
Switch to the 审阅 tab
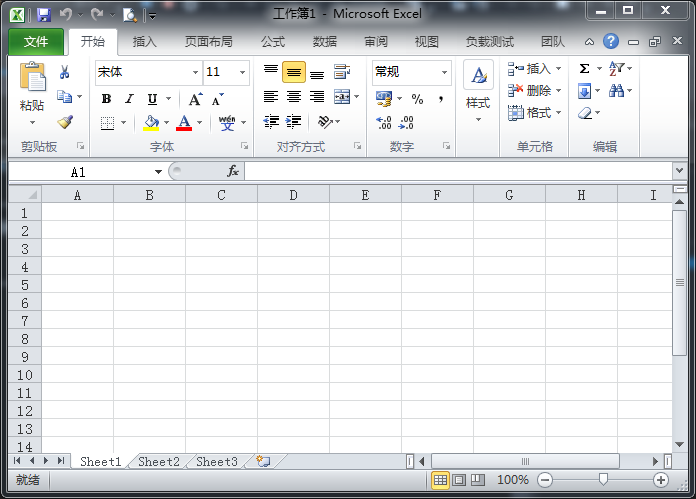click(376, 42)
